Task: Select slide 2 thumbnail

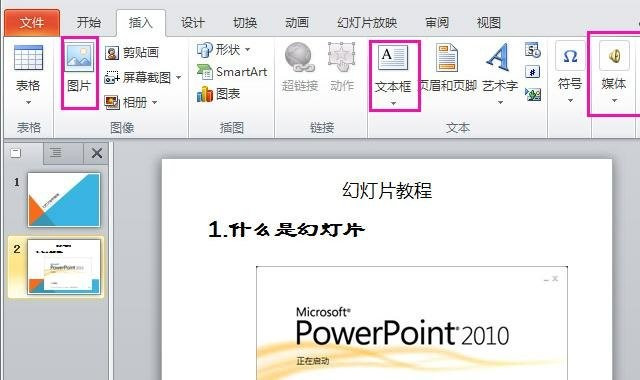Action: (64, 267)
